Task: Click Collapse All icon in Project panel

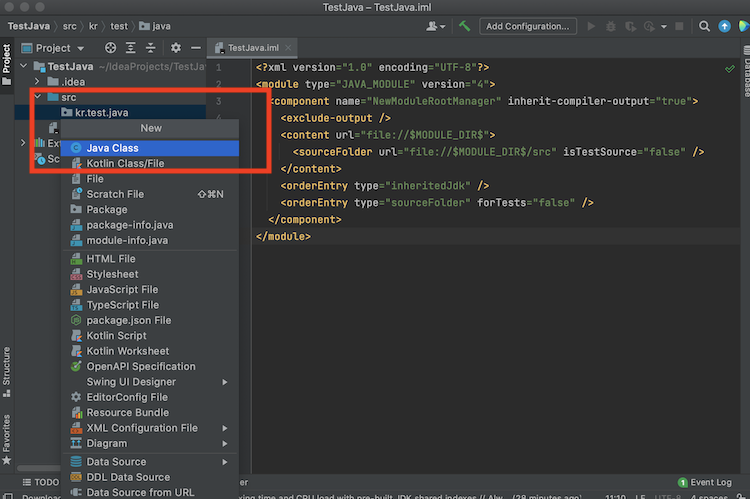Action: tap(151, 48)
